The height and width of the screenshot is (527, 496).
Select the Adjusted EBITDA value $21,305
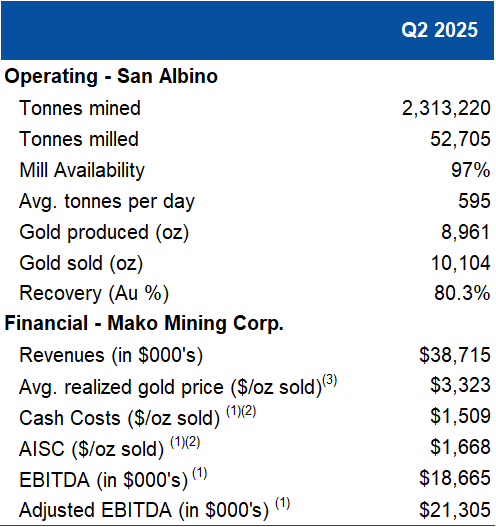tap(455, 510)
